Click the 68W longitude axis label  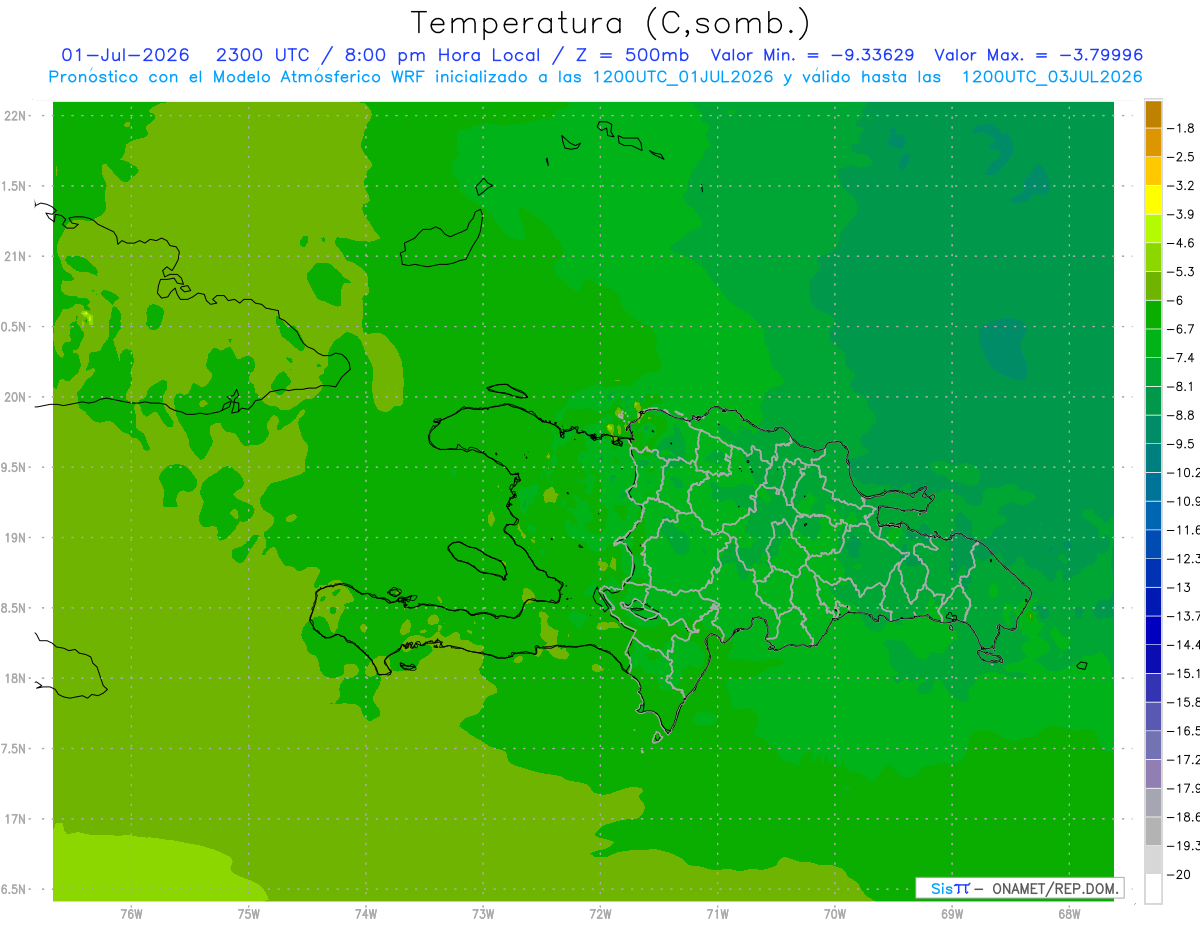click(1069, 913)
